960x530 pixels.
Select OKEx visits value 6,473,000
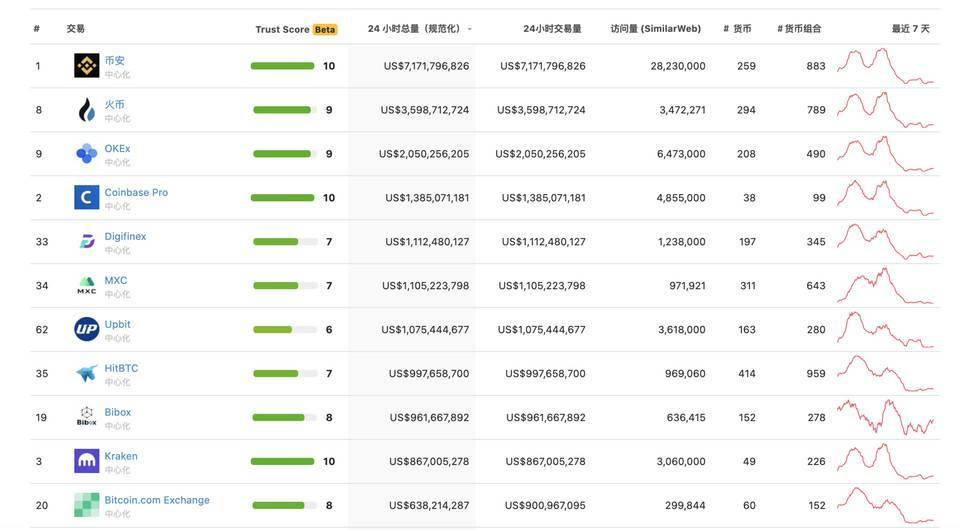tap(681, 154)
